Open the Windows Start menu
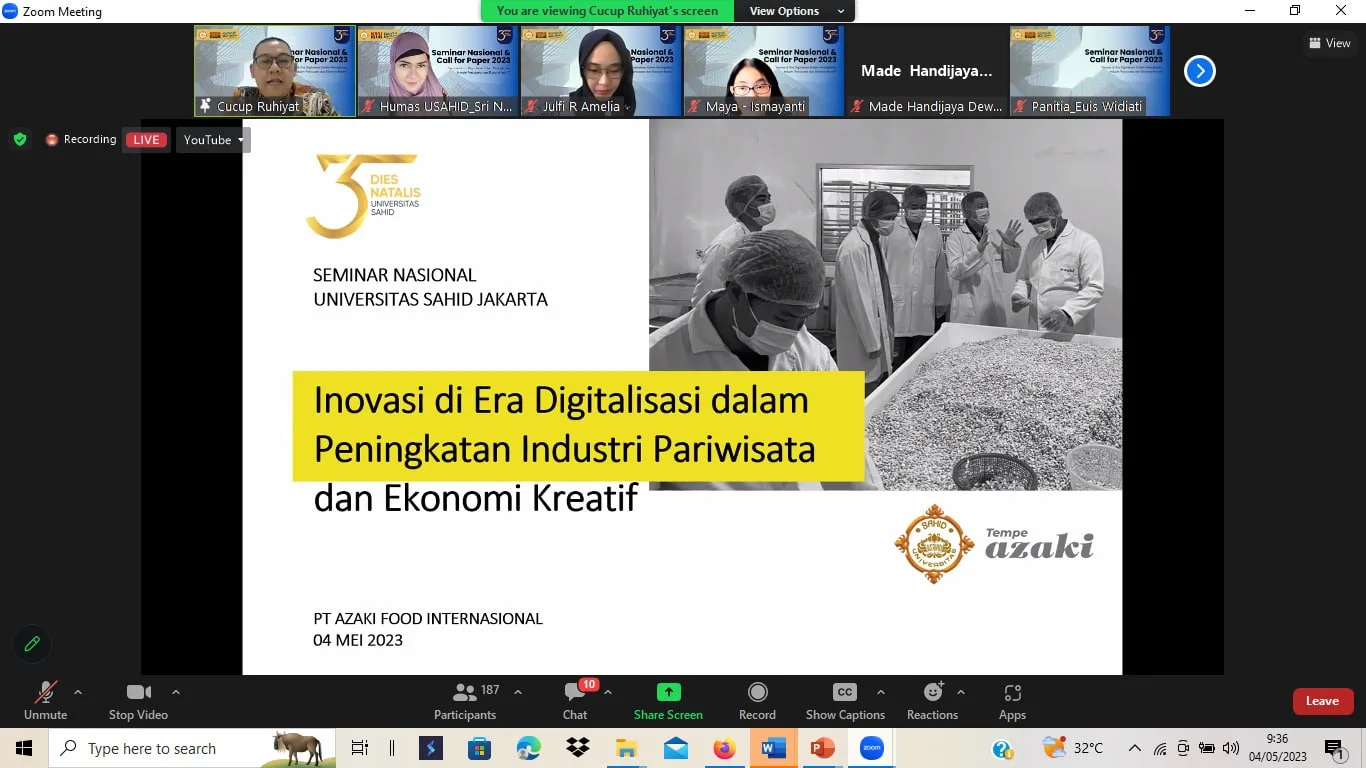Image resolution: width=1366 pixels, height=768 pixels. tap(24, 748)
